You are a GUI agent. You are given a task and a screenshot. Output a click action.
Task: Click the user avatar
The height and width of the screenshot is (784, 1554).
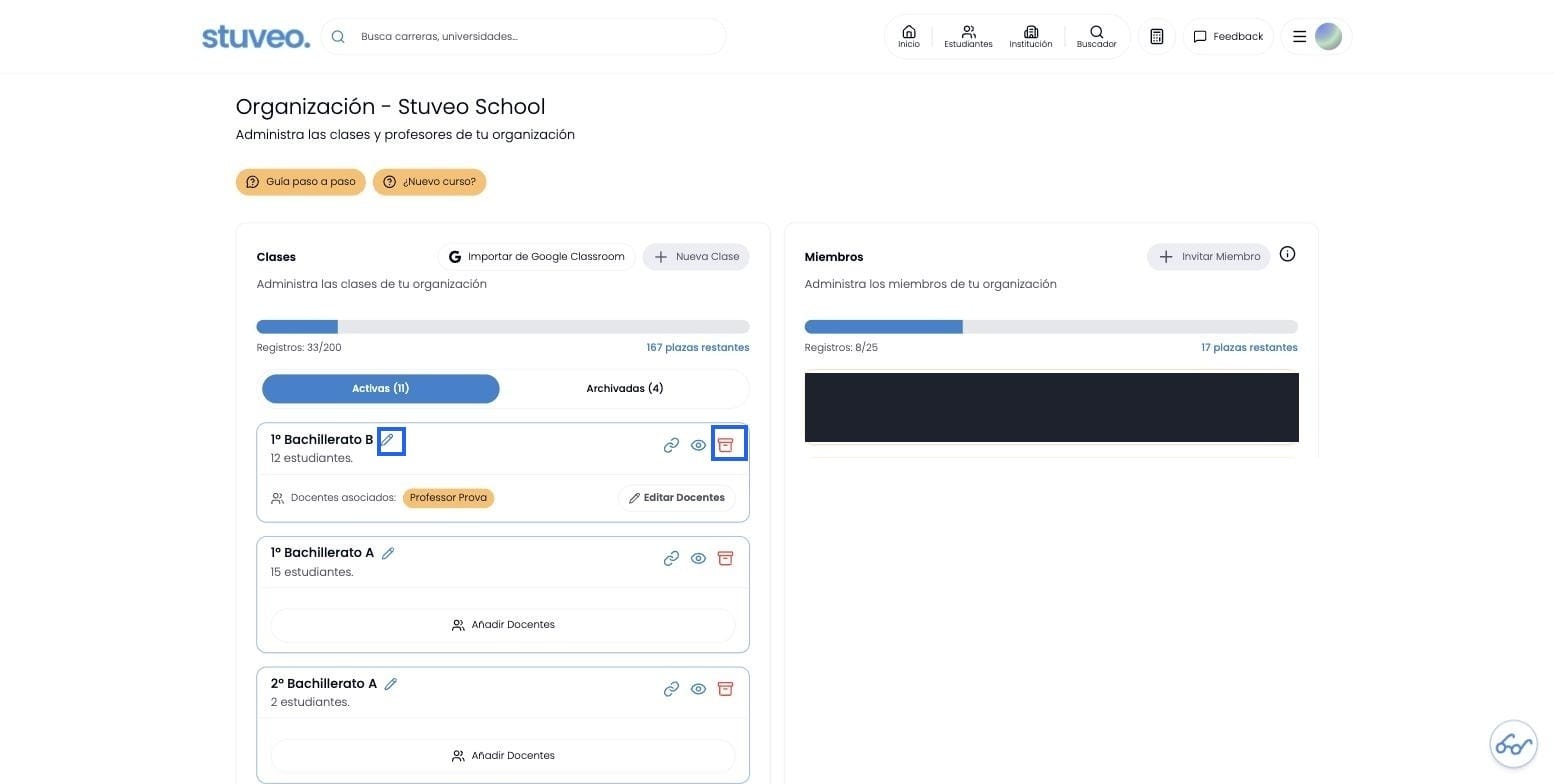(x=1328, y=36)
